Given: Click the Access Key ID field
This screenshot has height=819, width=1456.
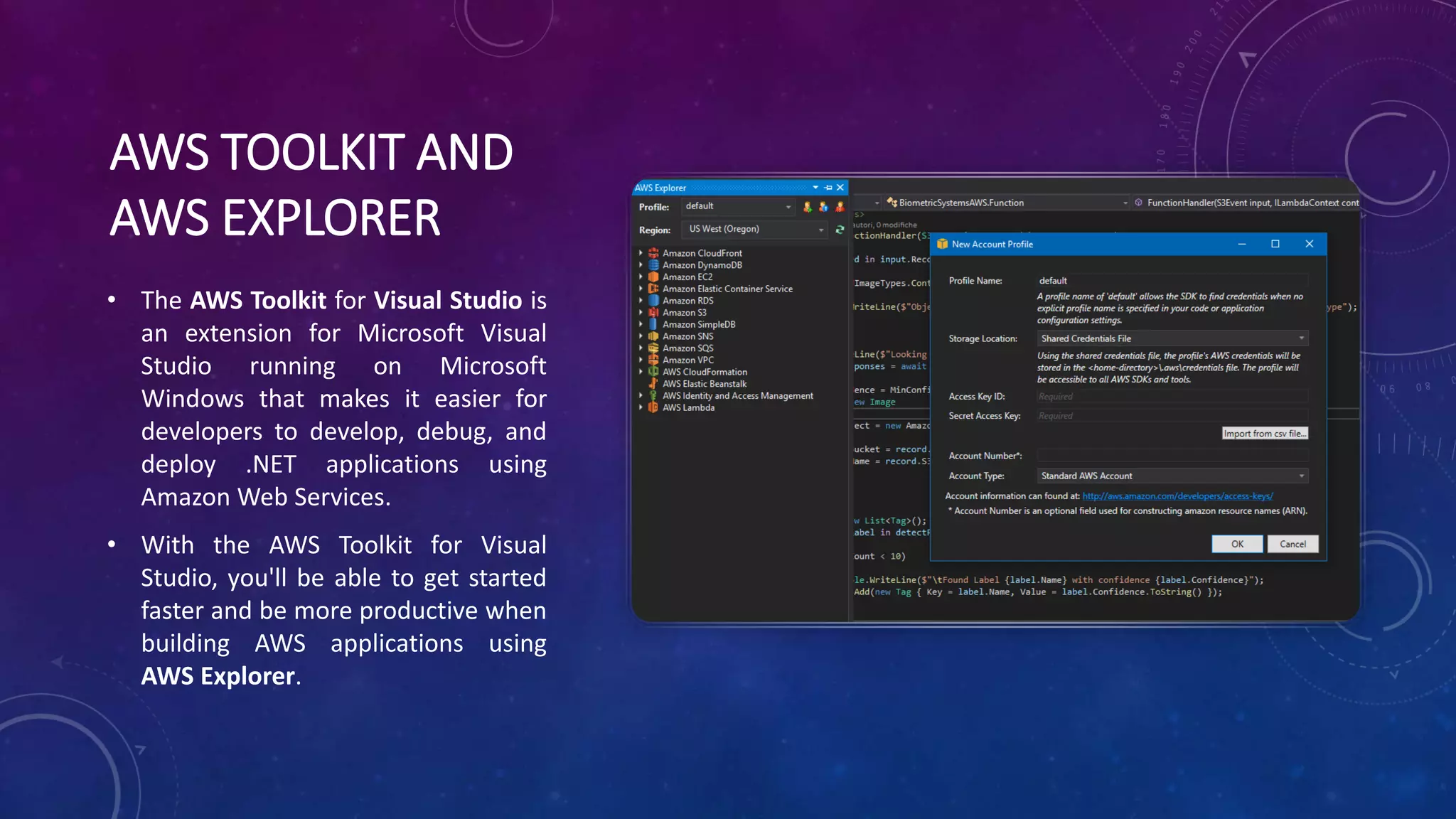Looking at the screenshot, I should coord(1172,397).
